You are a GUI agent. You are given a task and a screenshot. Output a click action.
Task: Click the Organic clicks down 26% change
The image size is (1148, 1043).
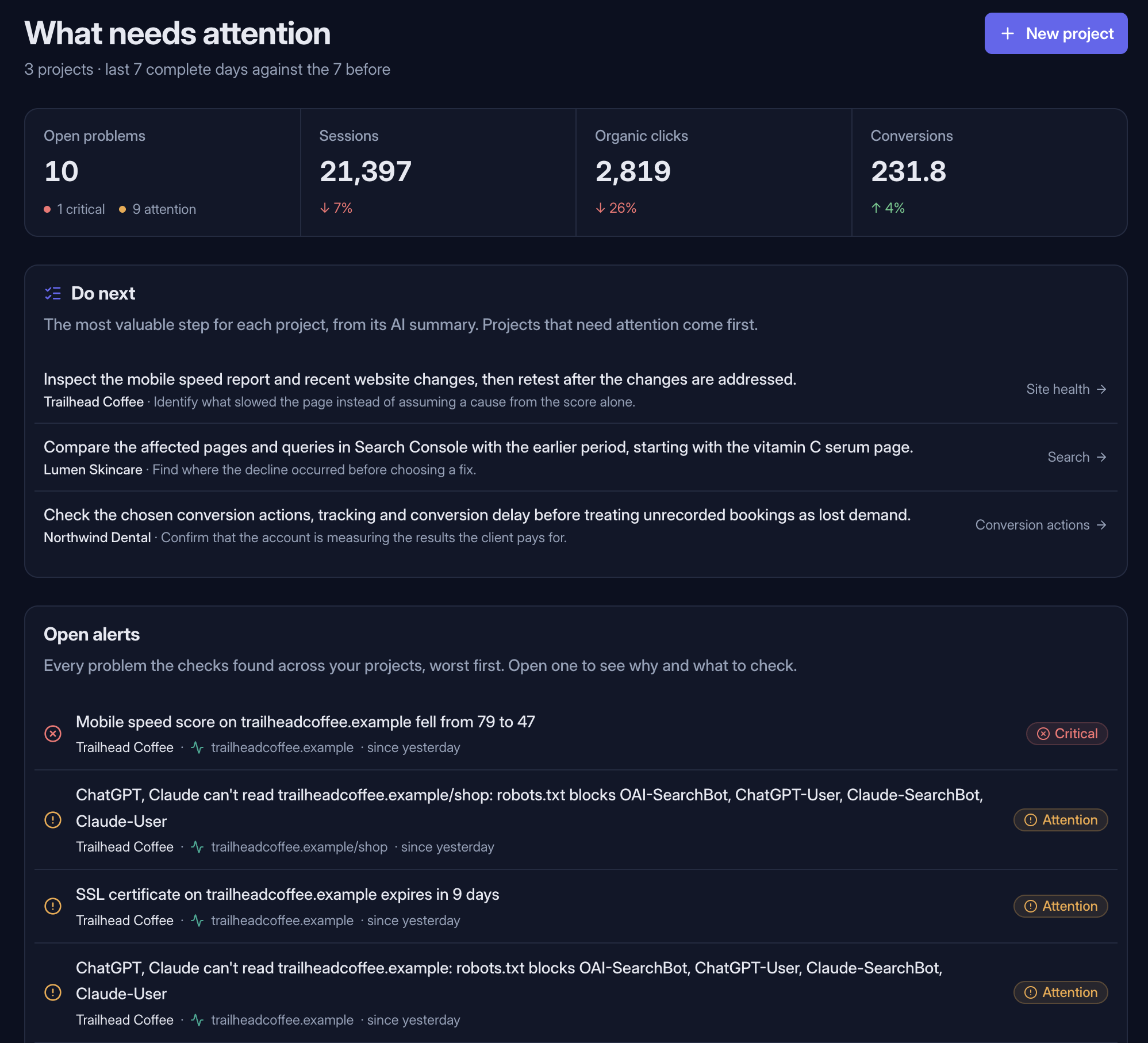point(616,208)
